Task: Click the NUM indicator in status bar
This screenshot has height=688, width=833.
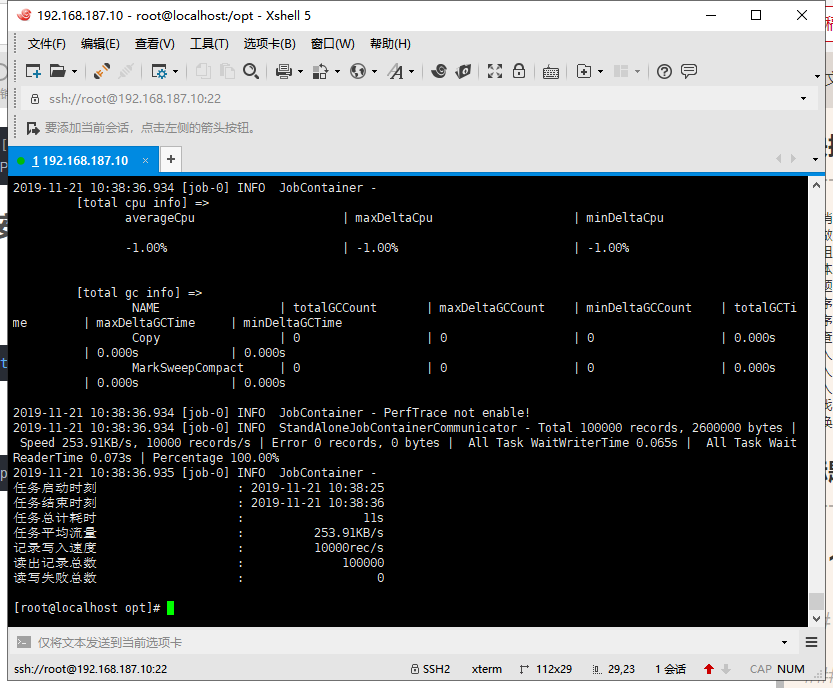Action: coord(790,669)
